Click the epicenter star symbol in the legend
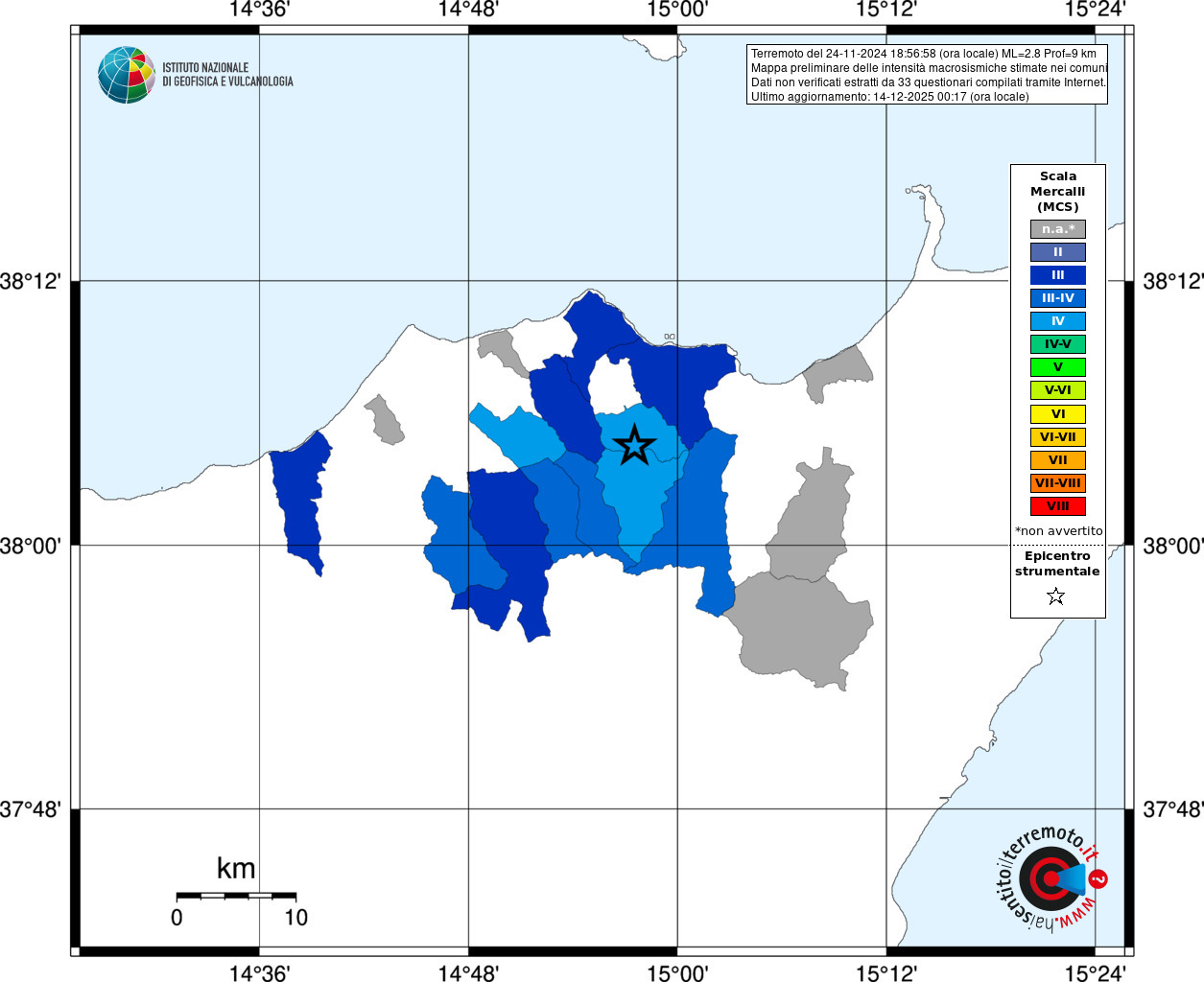The width and height of the screenshot is (1204, 982). point(1056,596)
